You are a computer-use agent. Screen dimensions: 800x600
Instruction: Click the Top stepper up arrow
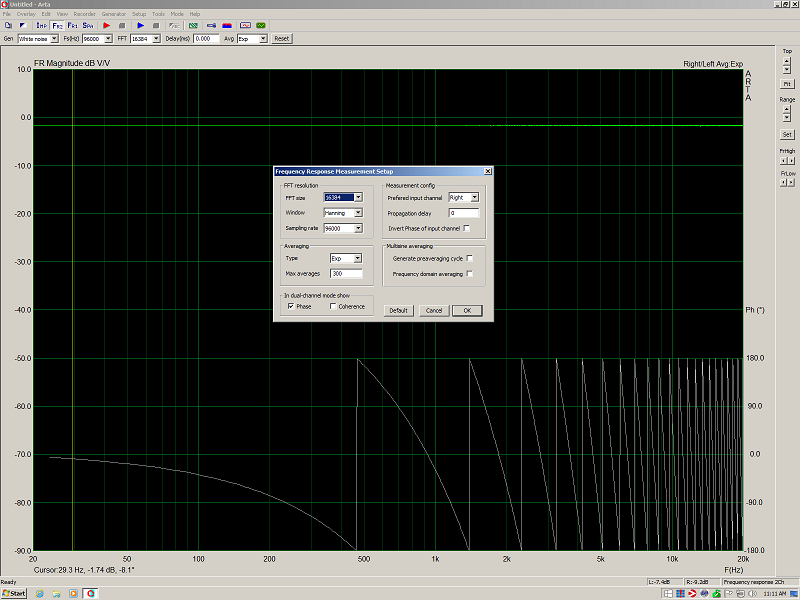click(x=787, y=61)
